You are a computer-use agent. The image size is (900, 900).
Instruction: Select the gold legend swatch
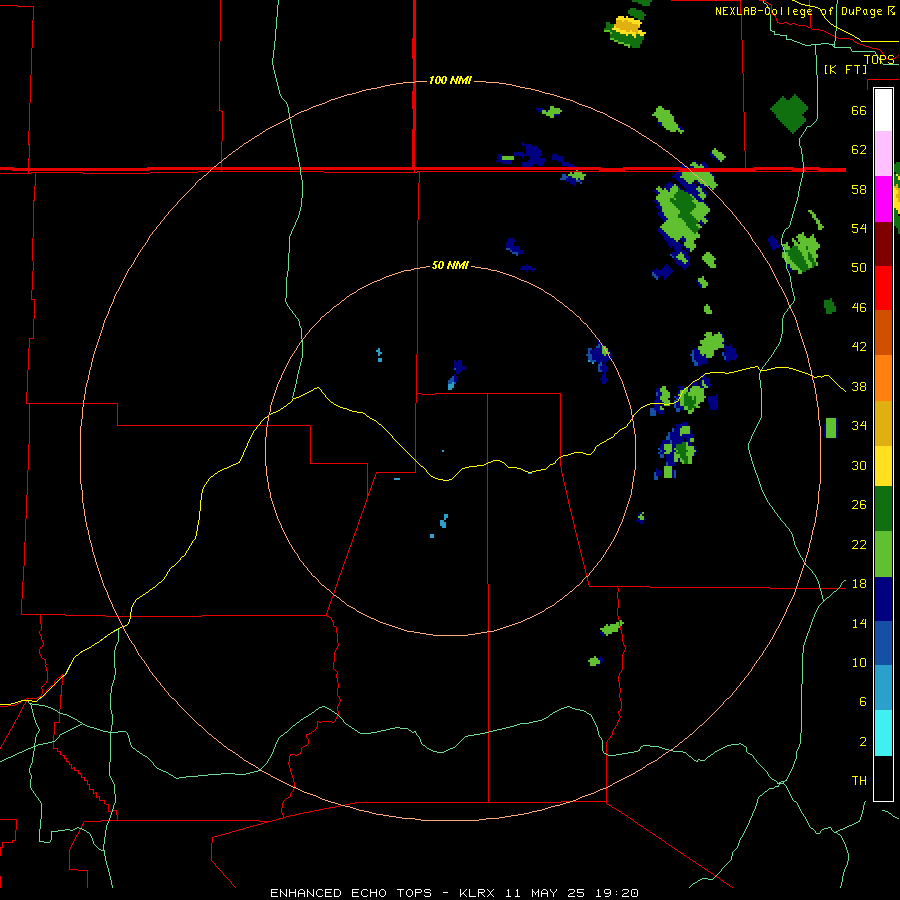tap(883, 423)
